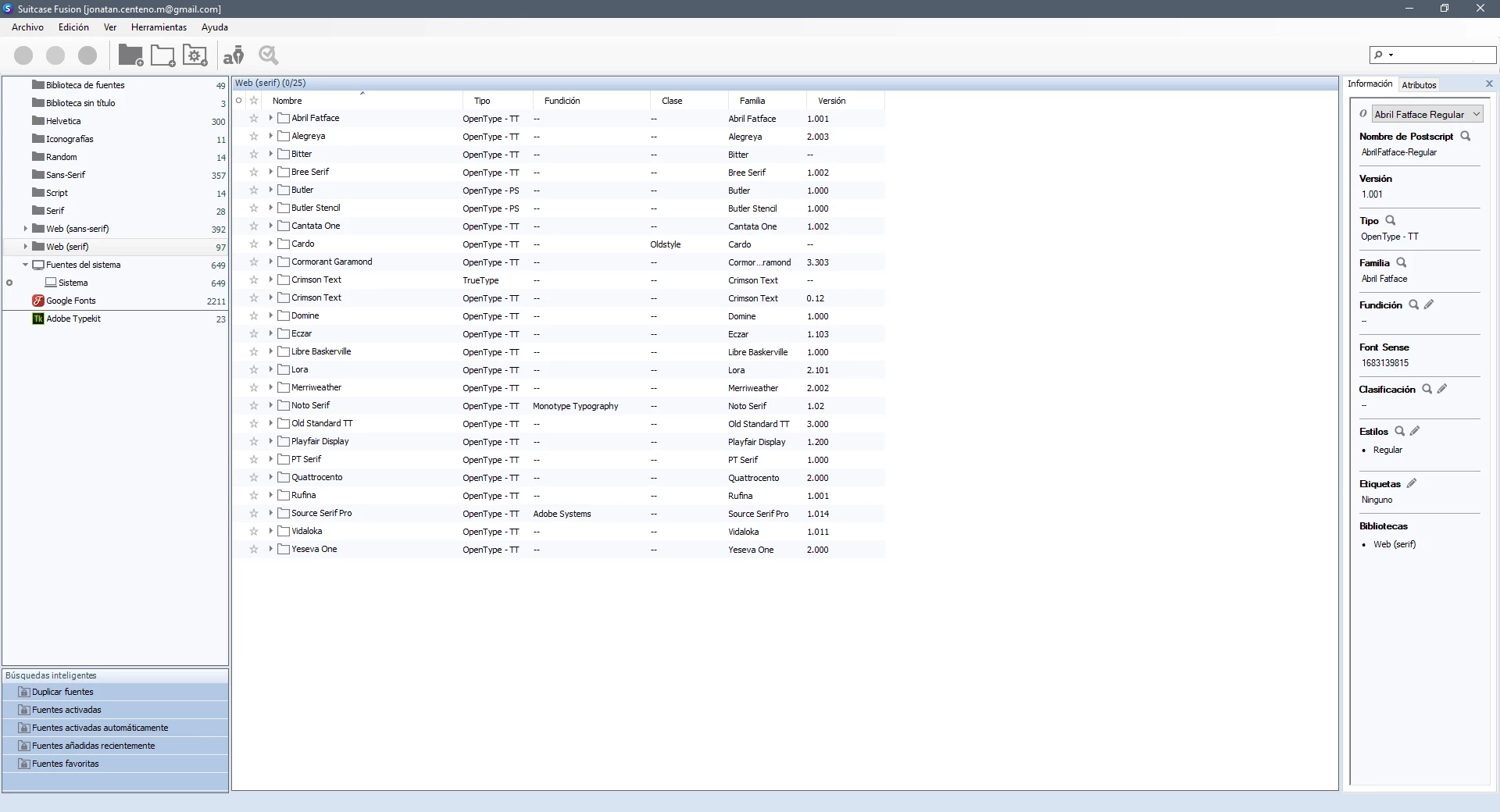Switch to the Atributos tab
Image resolution: width=1500 pixels, height=812 pixels.
pyautogui.click(x=1419, y=85)
